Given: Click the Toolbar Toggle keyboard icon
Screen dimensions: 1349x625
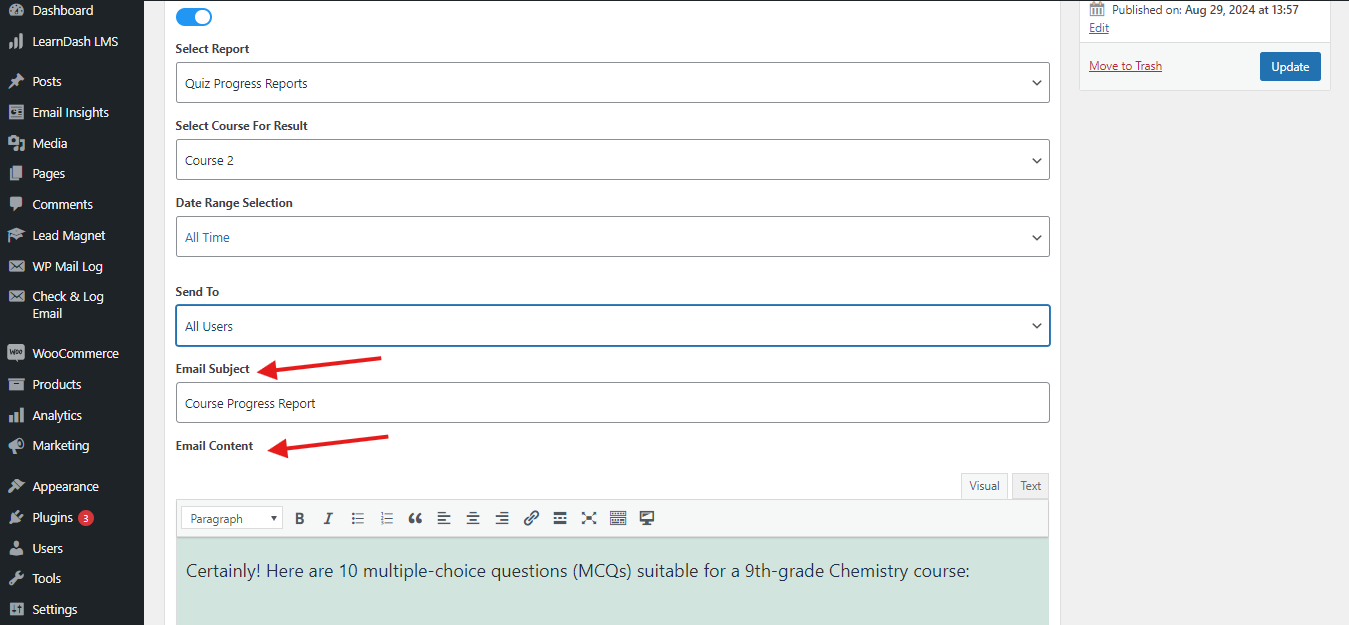Looking at the screenshot, I should point(618,518).
